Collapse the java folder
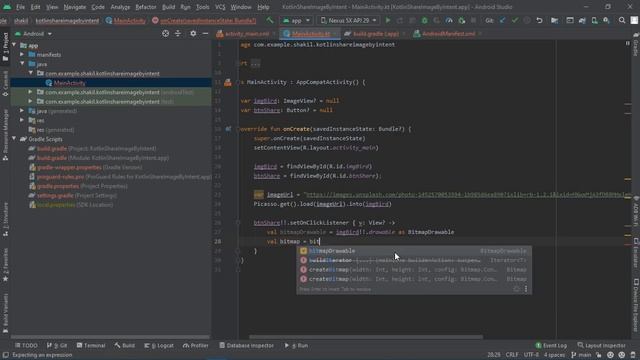640x360 pixels. [22, 64]
